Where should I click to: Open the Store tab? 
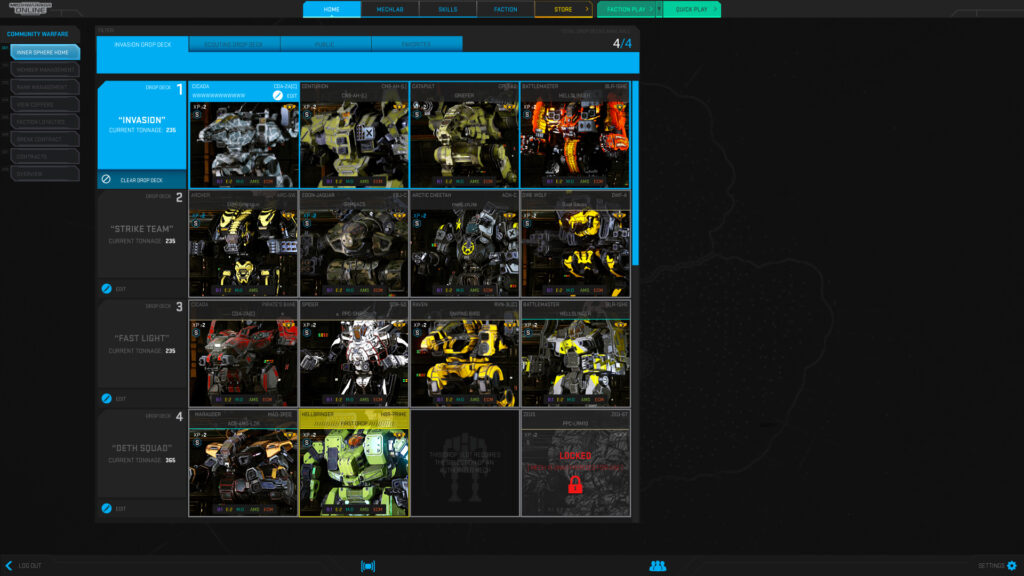pyautogui.click(x=563, y=9)
